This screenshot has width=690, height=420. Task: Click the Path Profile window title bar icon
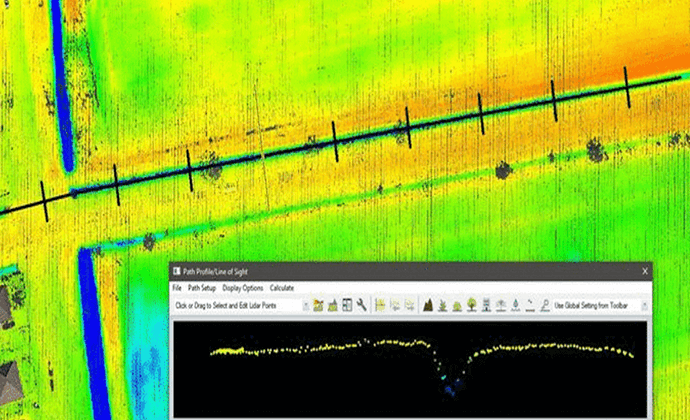pyautogui.click(x=176, y=271)
